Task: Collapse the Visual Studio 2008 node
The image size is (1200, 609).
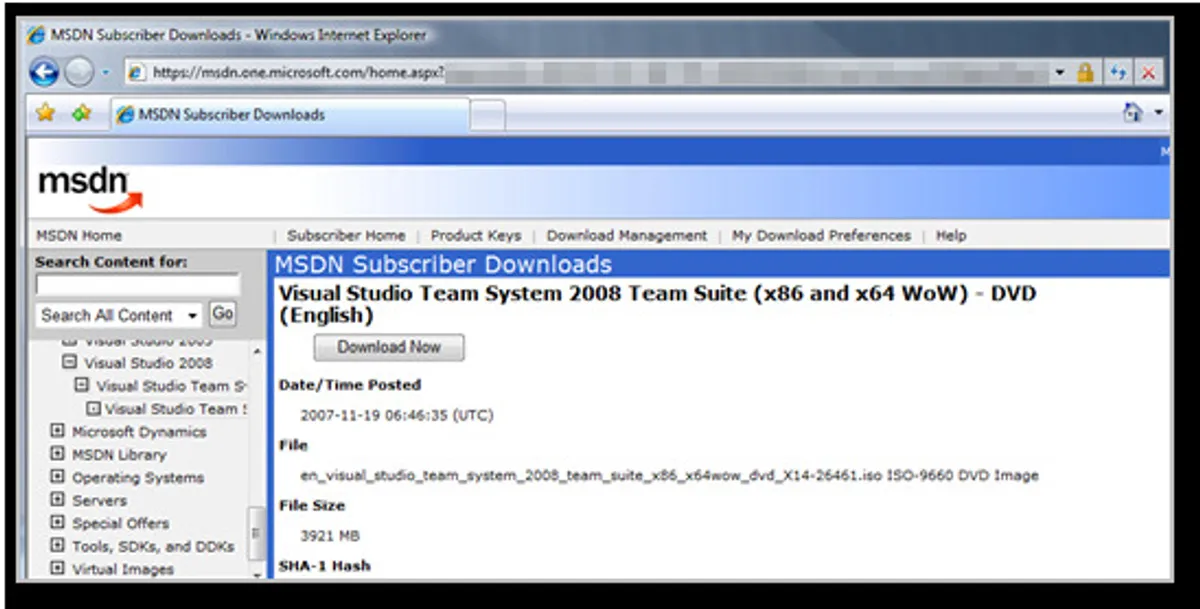Action: coord(71,363)
